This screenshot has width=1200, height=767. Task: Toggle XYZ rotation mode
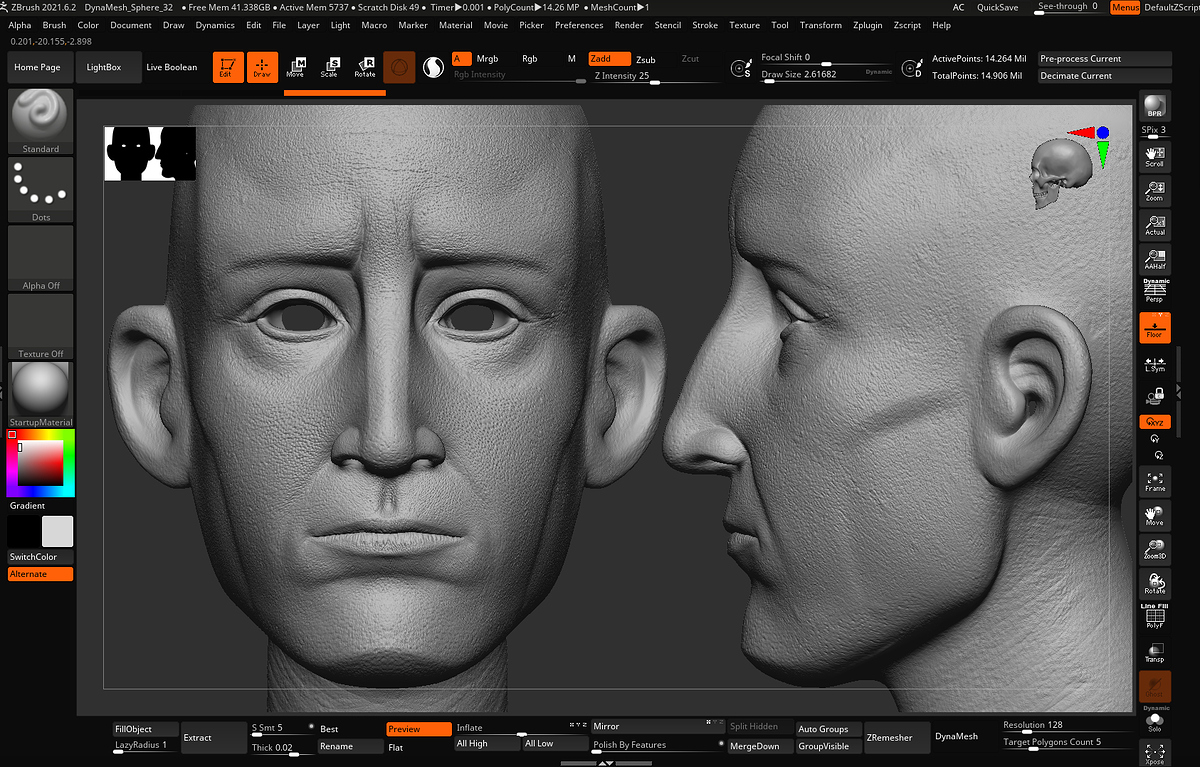pyautogui.click(x=1155, y=422)
